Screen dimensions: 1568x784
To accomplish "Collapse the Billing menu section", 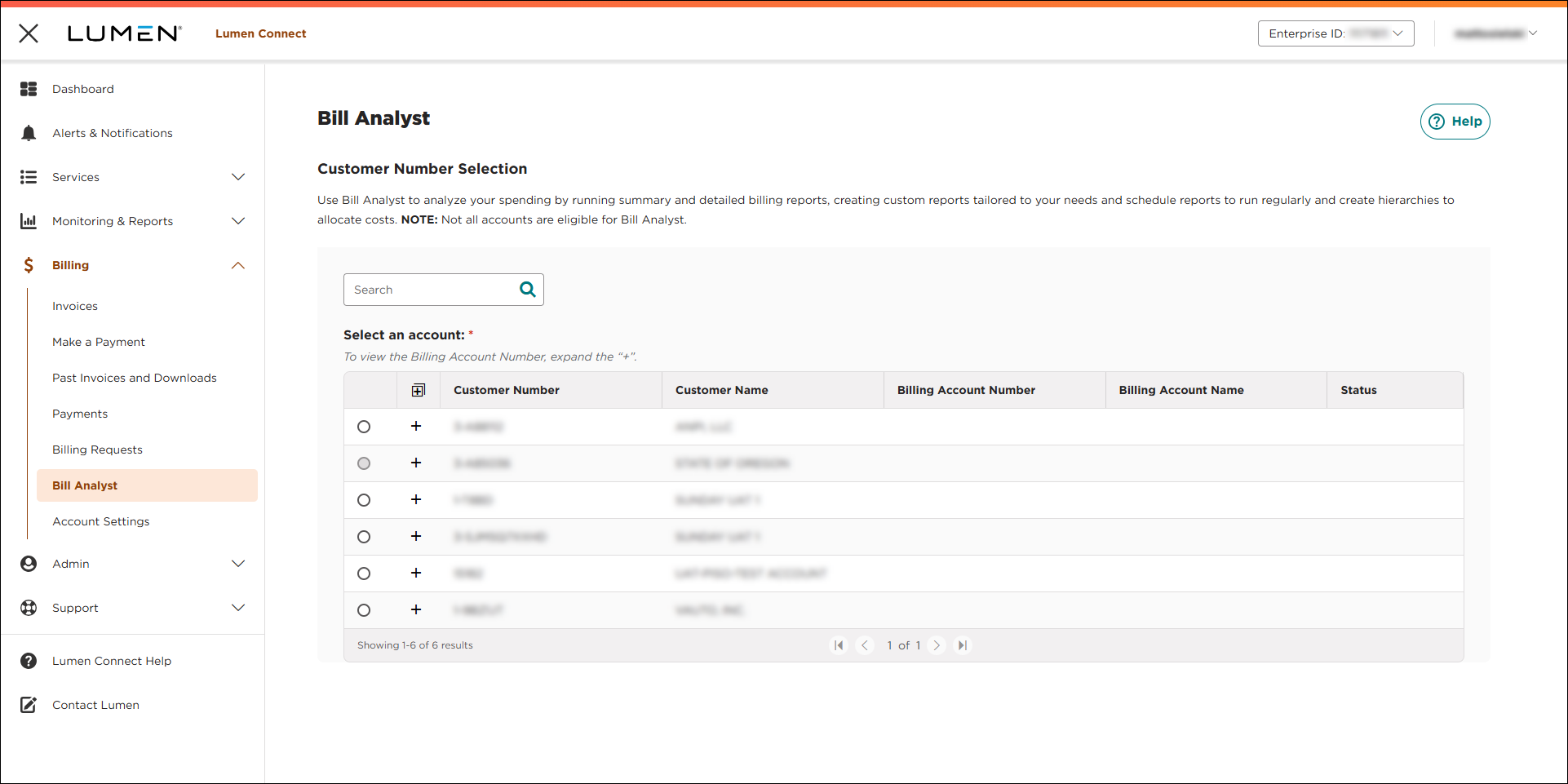I will pos(238,265).
